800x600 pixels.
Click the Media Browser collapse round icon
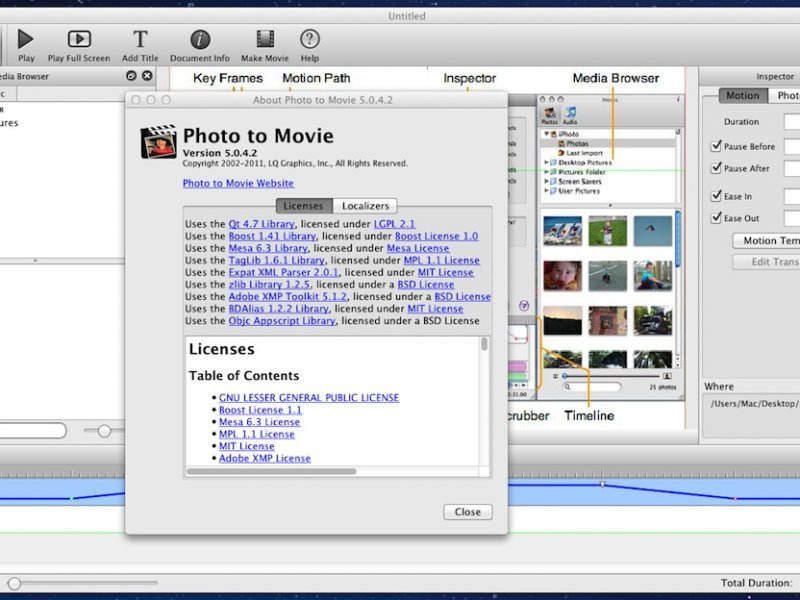(x=131, y=76)
